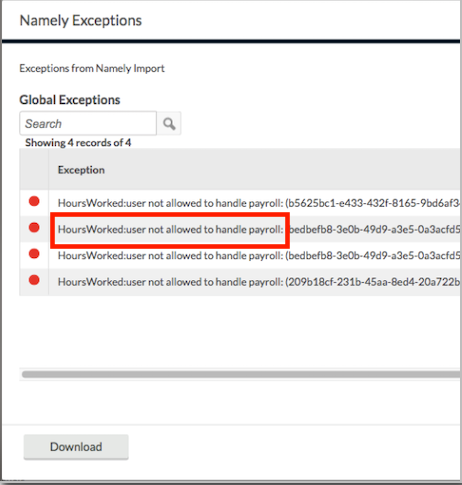Image resolution: width=462 pixels, height=485 pixels.
Task: Click red dot in row with 209b18cf ID
Action: pyautogui.click(x=34, y=280)
